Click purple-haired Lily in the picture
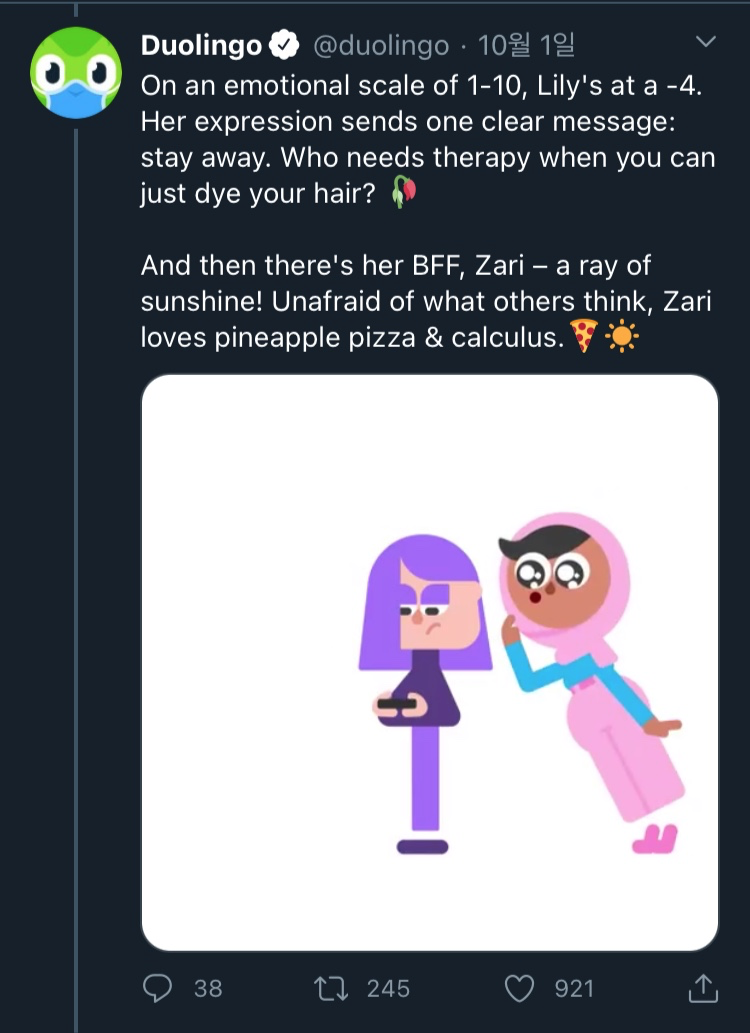Viewport: 750px width, 1033px height. 425,694
